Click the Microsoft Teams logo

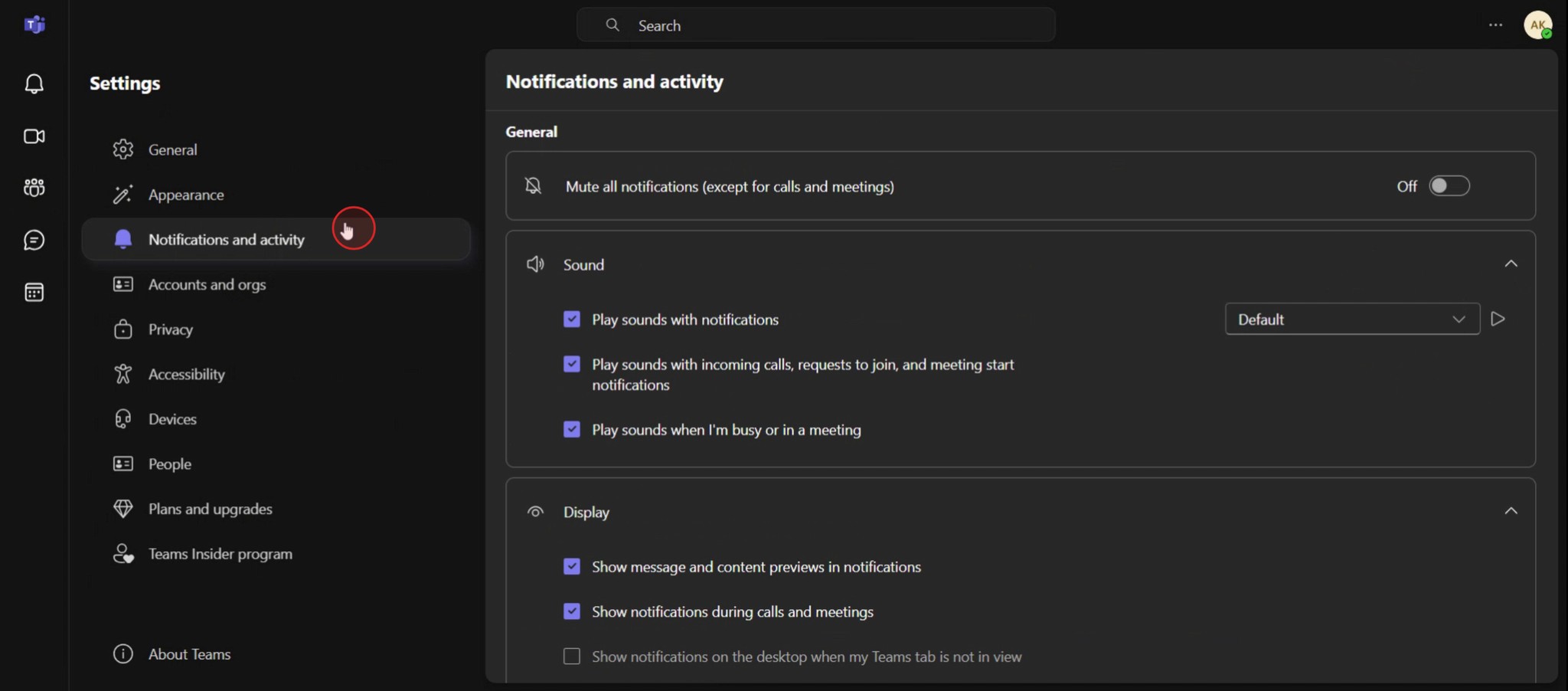[x=34, y=24]
